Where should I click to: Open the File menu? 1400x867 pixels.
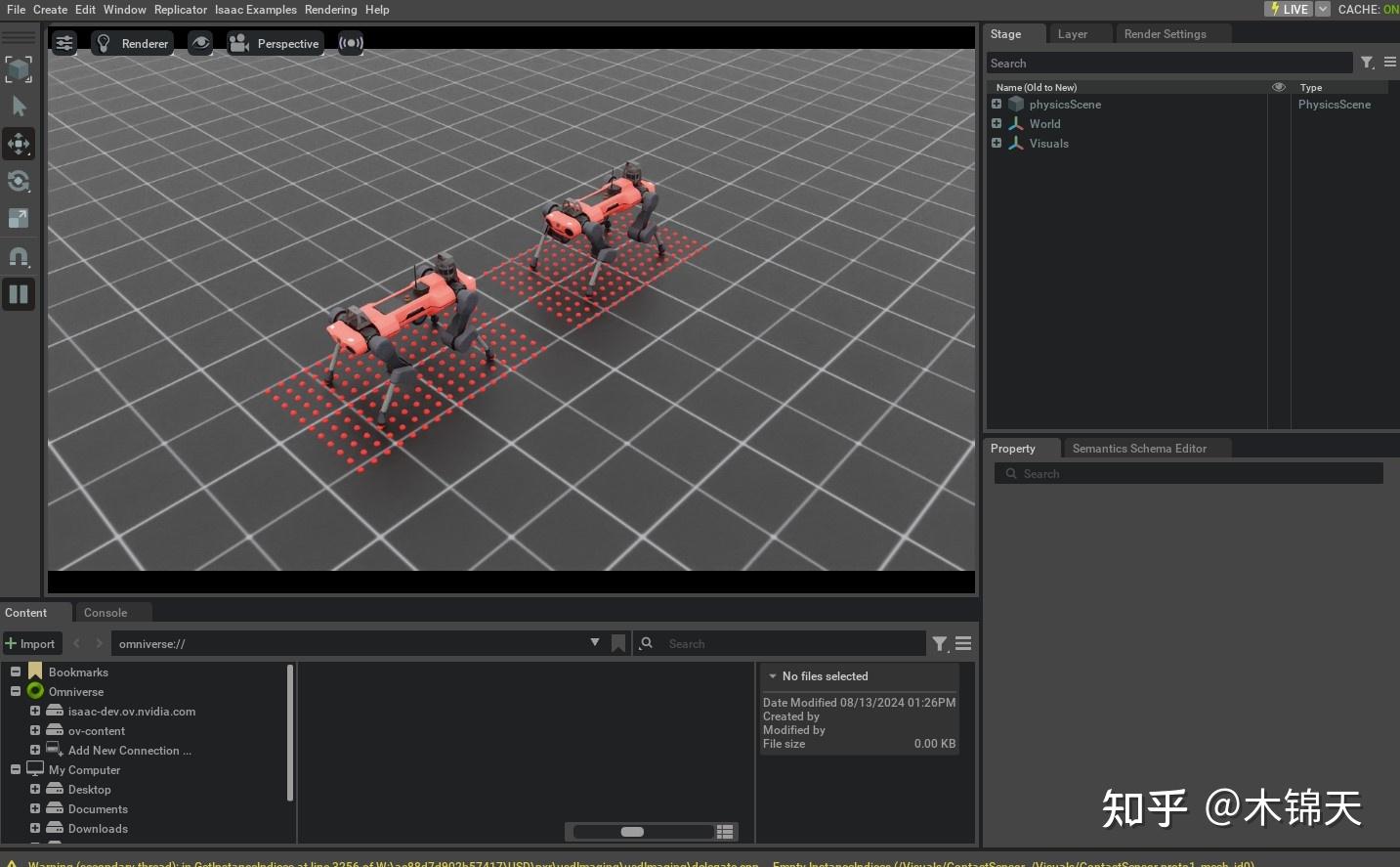point(16,10)
